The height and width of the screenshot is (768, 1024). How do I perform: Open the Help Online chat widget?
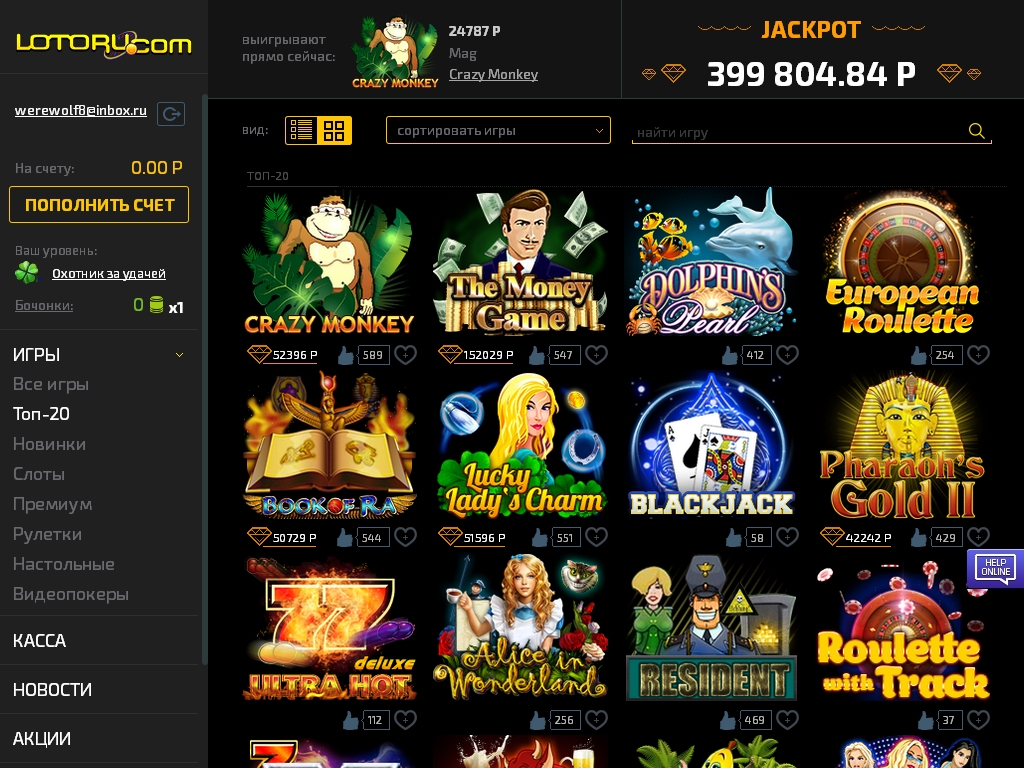coord(995,568)
